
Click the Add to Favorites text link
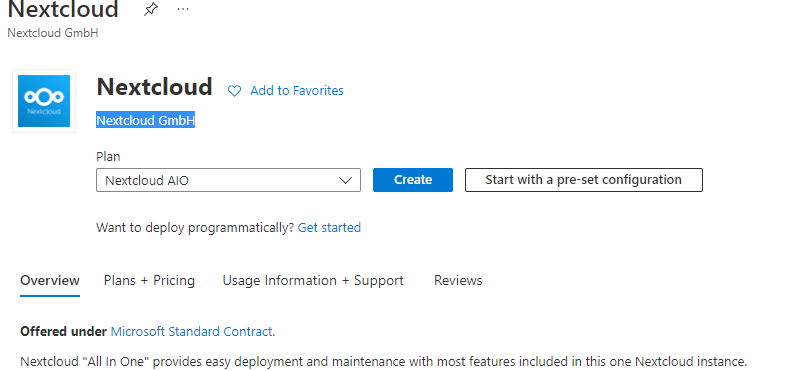pos(297,91)
